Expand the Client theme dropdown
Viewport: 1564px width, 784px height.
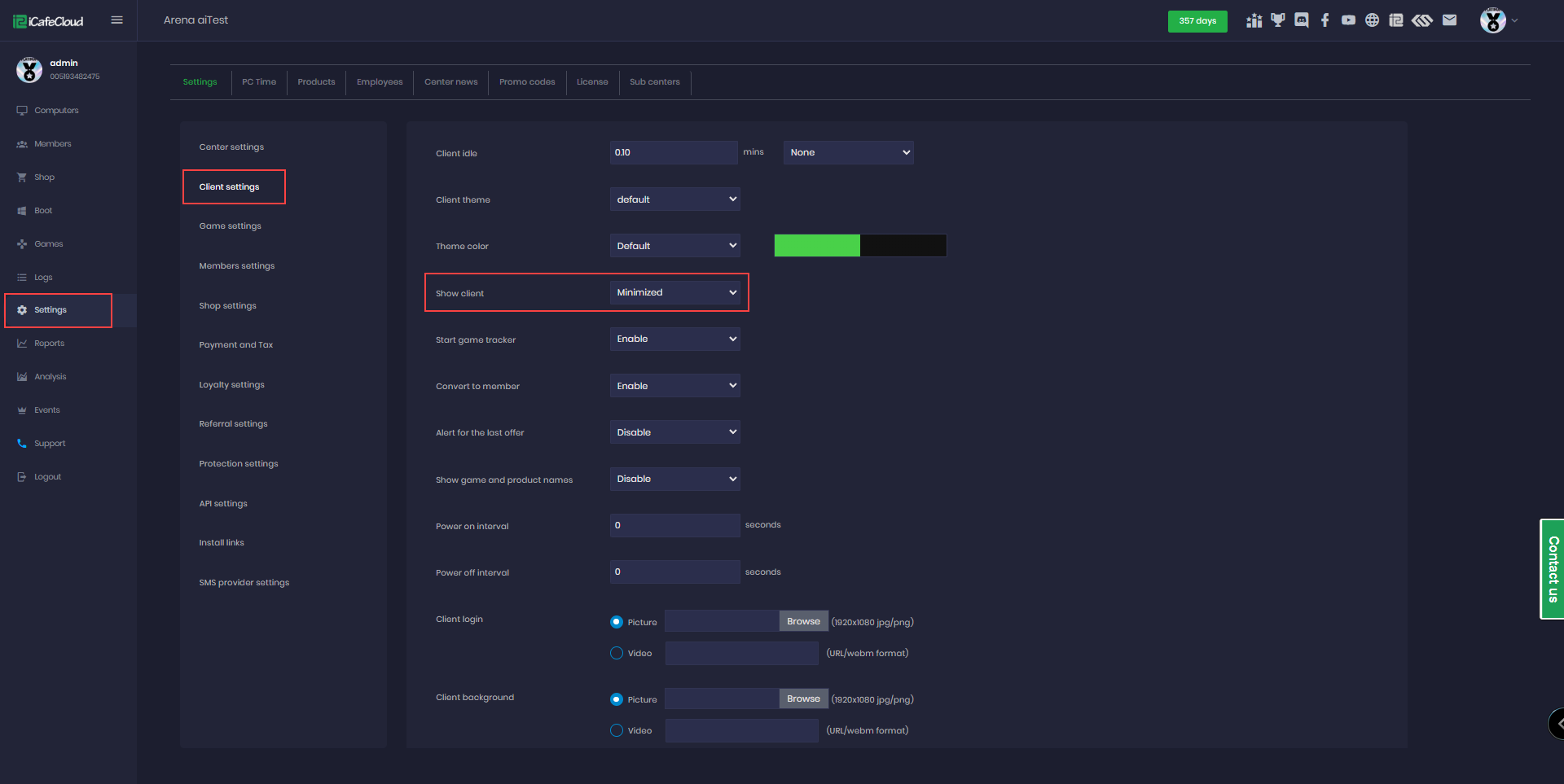[x=674, y=199]
